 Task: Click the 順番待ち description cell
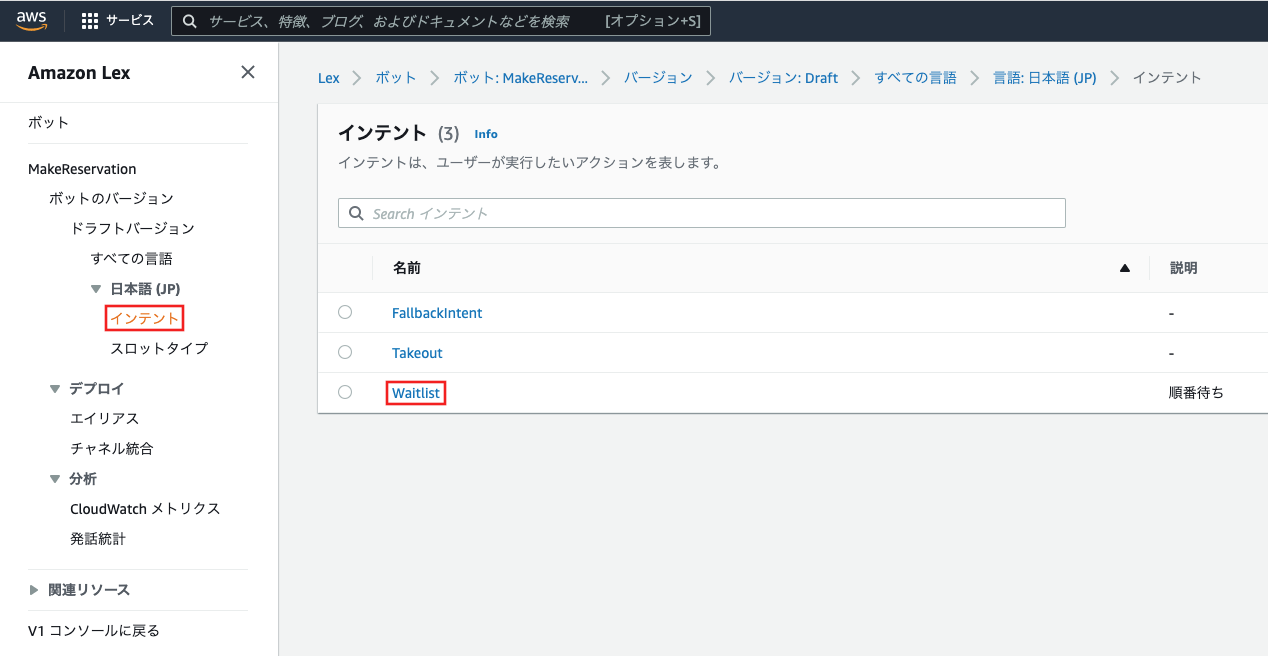click(x=1196, y=393)
